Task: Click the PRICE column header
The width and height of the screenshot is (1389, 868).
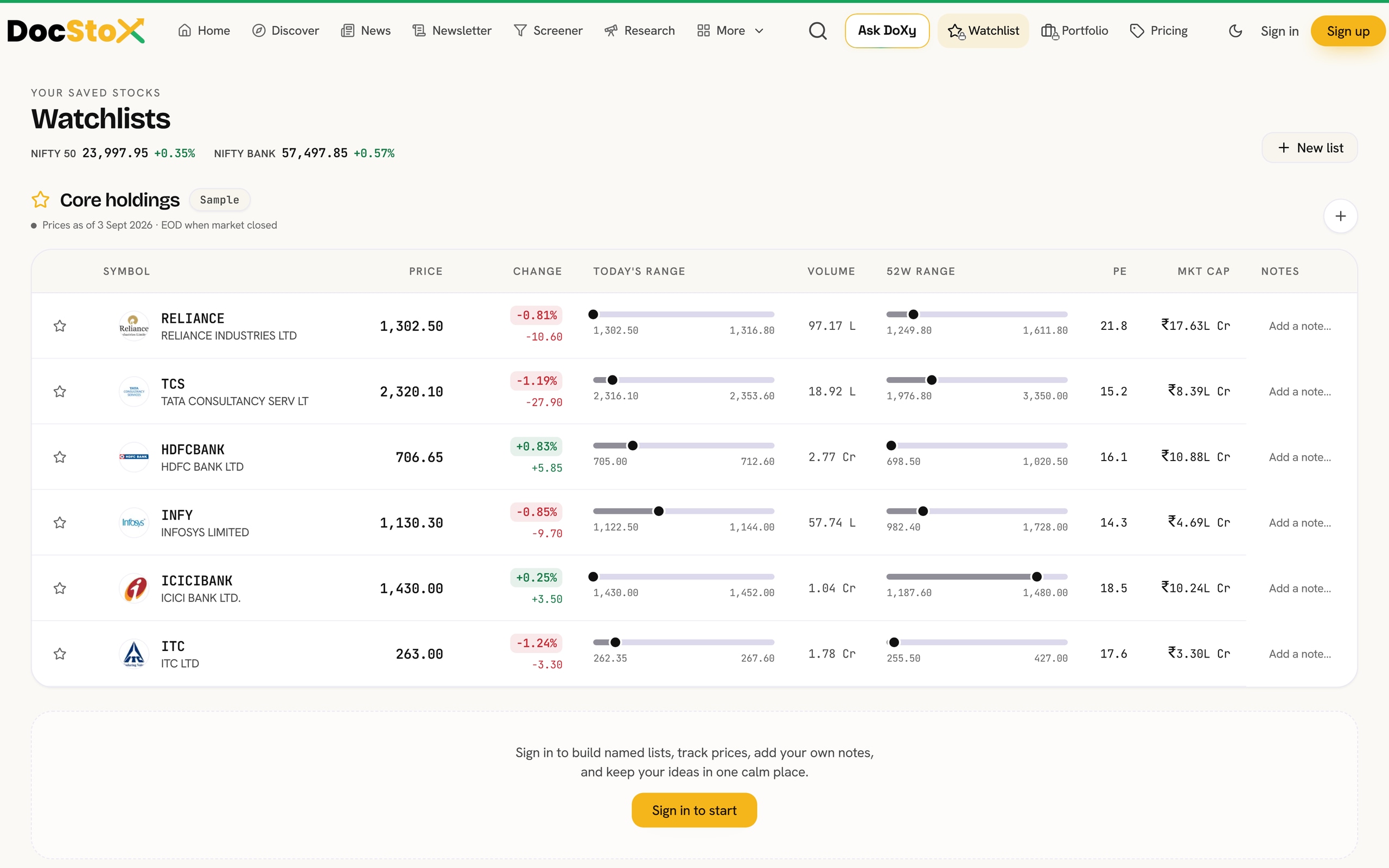Action: coord(425,272)
